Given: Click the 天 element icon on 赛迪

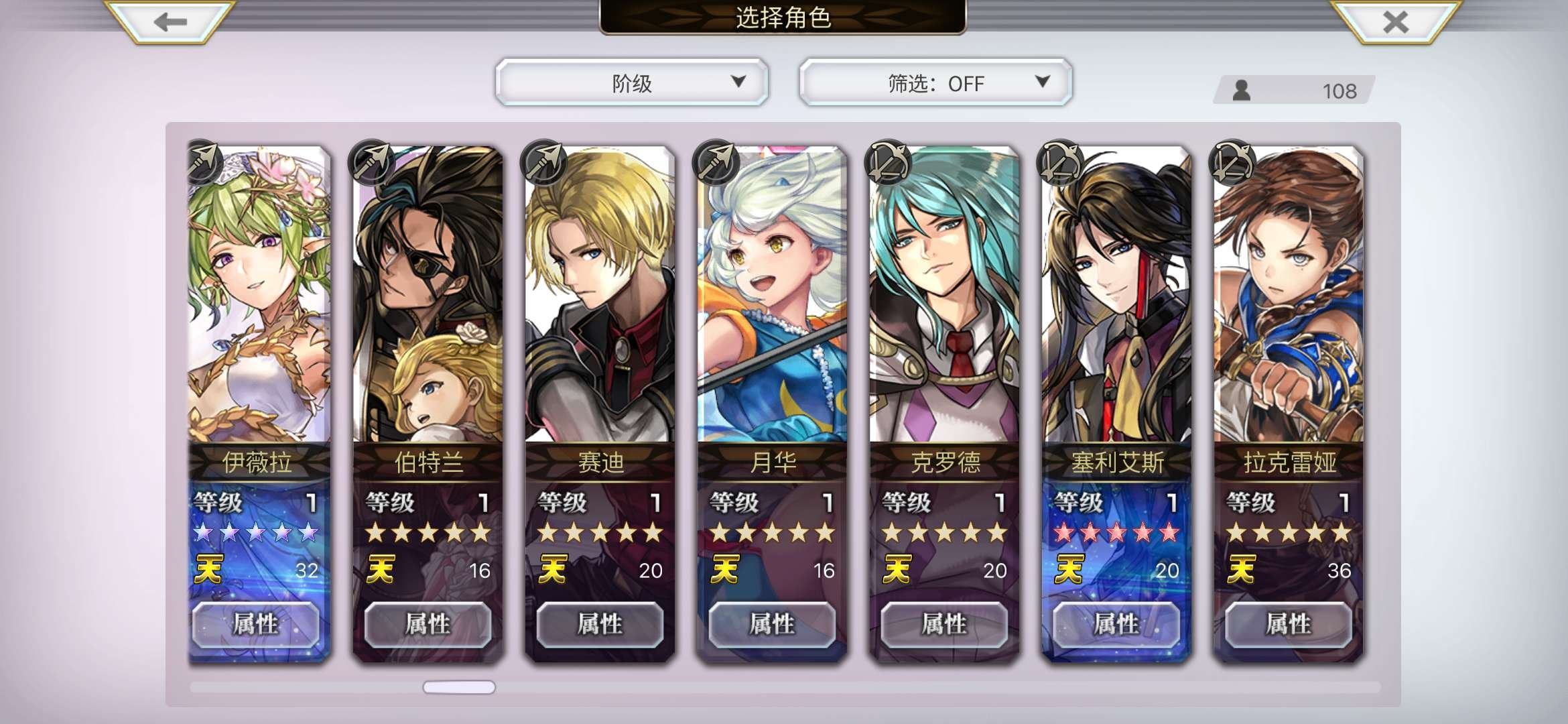Looking at the screenshot, I should point(553,570).
